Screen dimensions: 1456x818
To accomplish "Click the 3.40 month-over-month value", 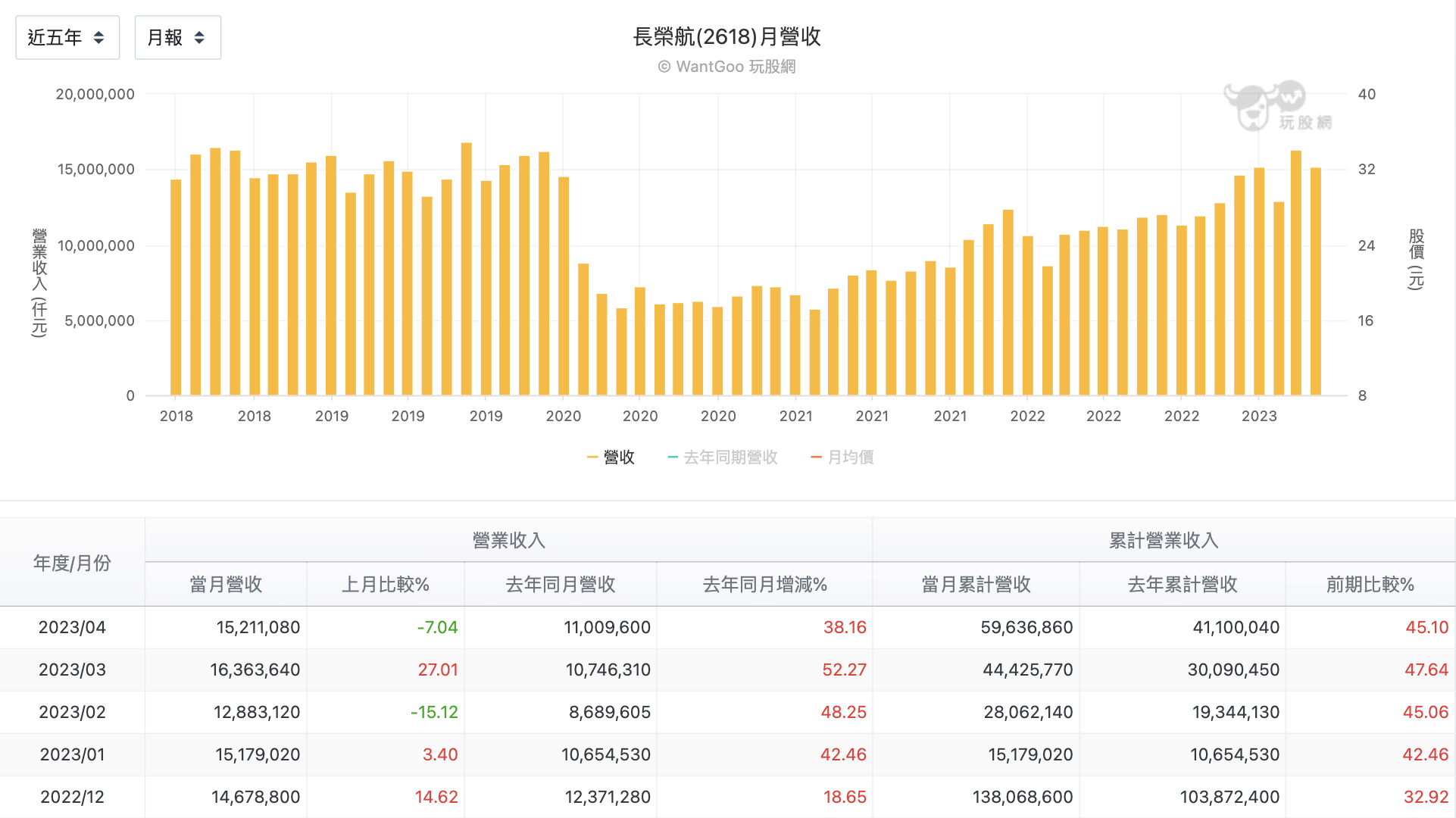I will [440, 754].
